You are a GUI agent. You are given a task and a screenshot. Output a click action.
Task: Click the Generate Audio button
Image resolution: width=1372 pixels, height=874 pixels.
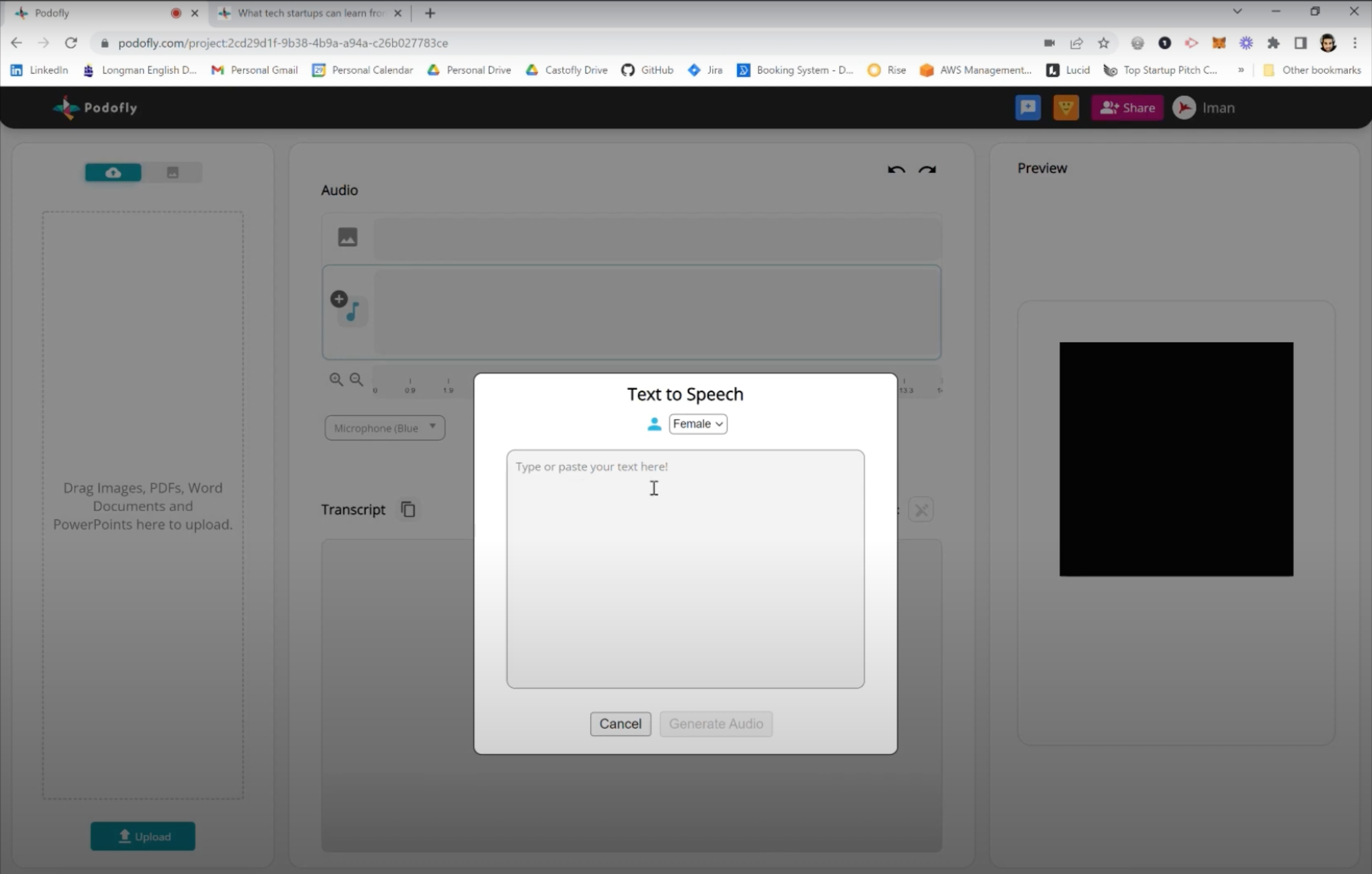716,724
